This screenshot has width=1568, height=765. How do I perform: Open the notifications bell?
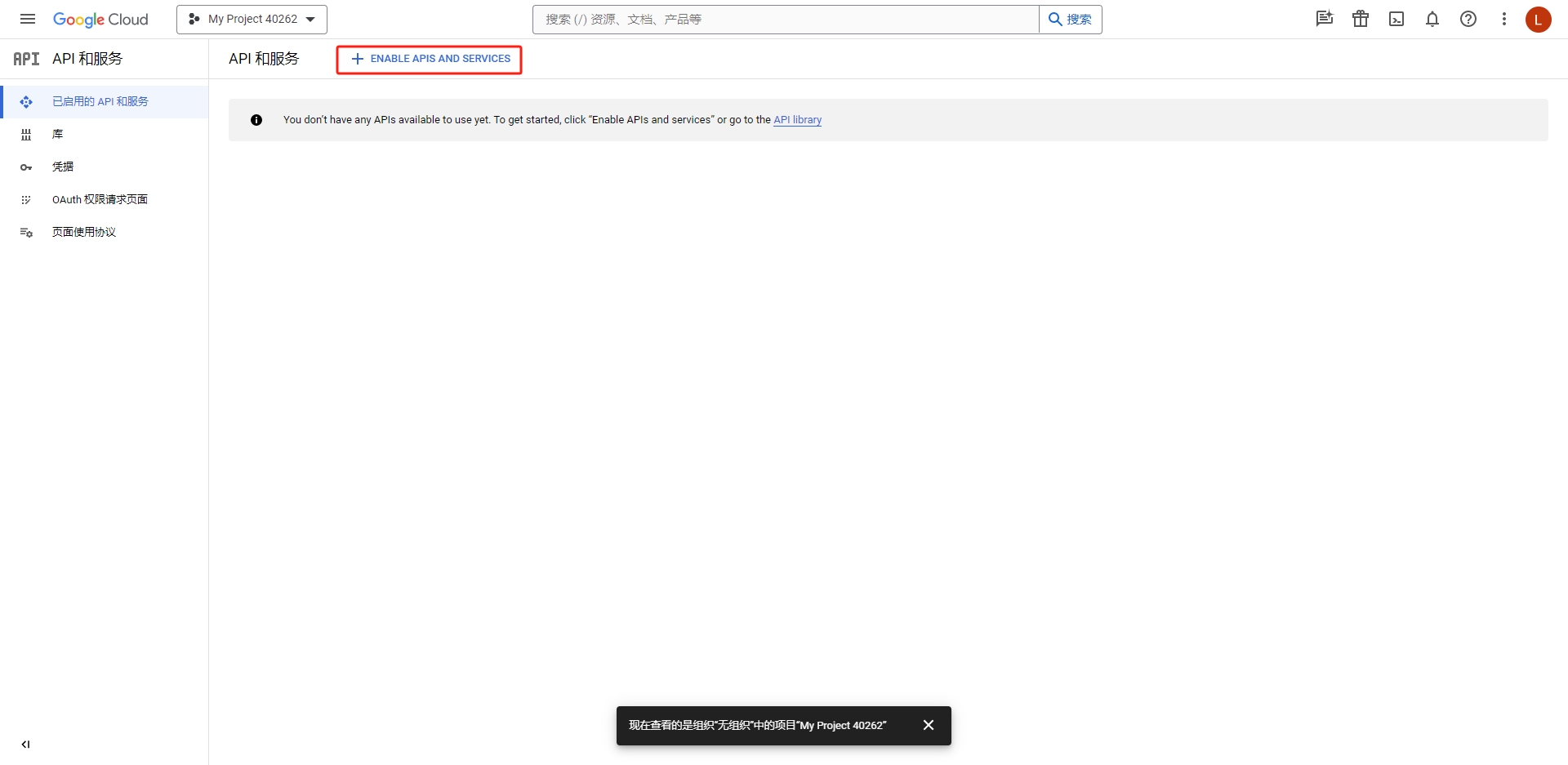[1432, 19]
